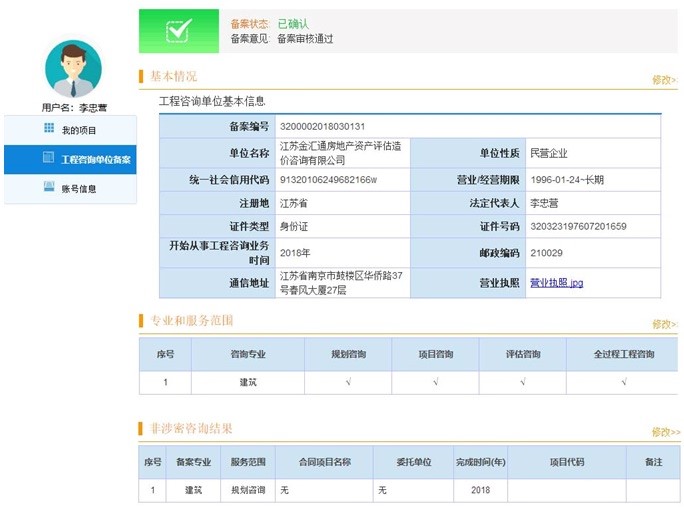Click 修改 link for 专业和服务范围 section
The height and width of the screenshot is (507, 684).
pyautogui.click(x=664, y=324)
